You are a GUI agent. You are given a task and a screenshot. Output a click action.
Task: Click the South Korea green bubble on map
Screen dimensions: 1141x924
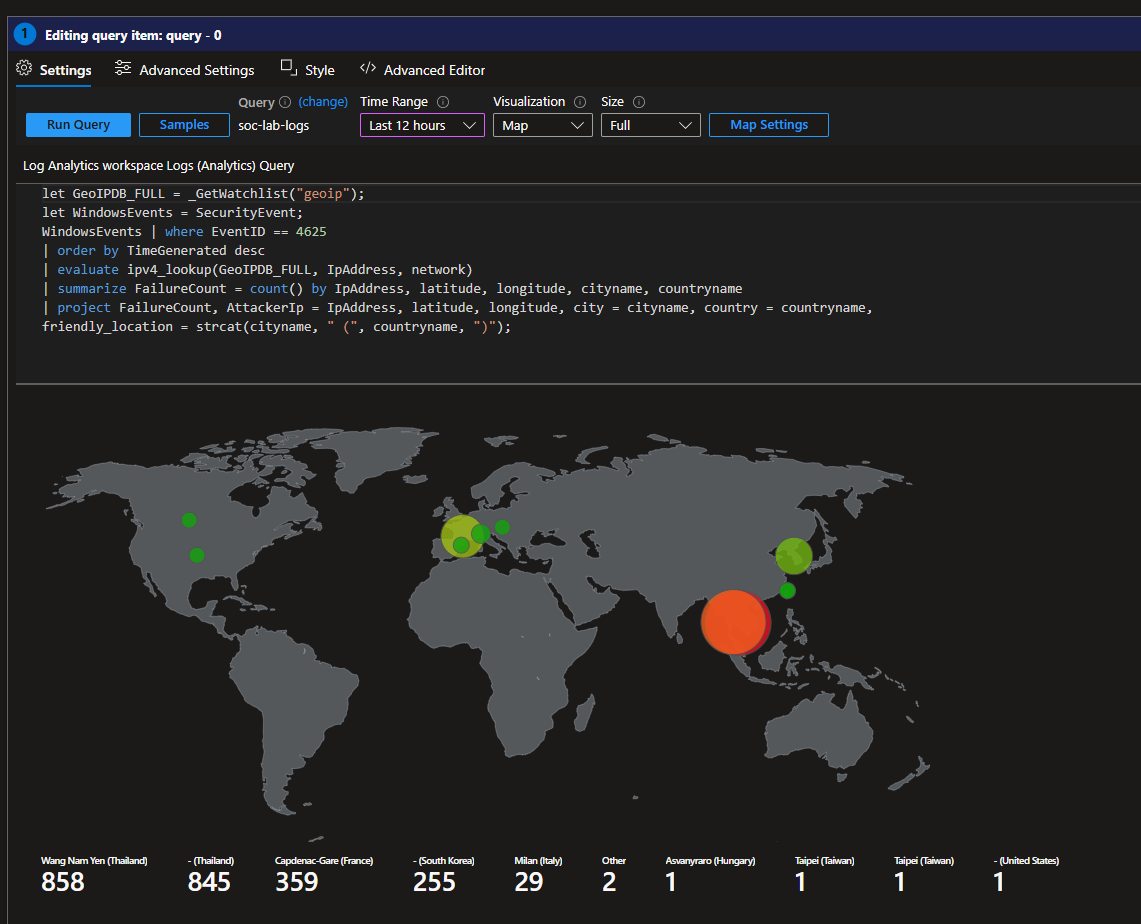point(793,555)
